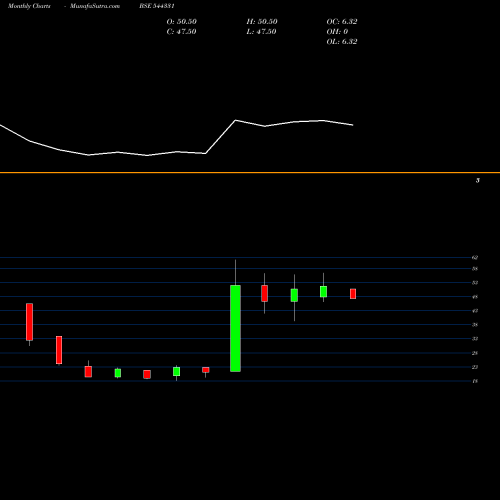The image size is (500, 500).
Task: Click the "58" price axis label
Action: [x=475, y=269]
